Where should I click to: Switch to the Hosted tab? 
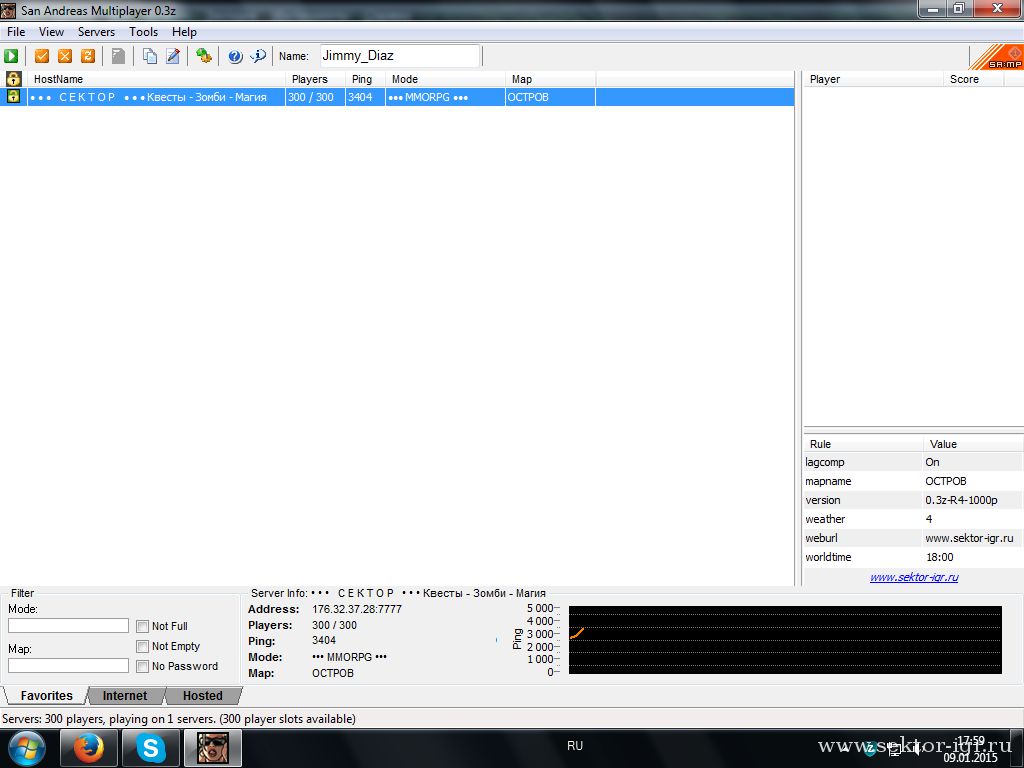click(x=202, y=696)
